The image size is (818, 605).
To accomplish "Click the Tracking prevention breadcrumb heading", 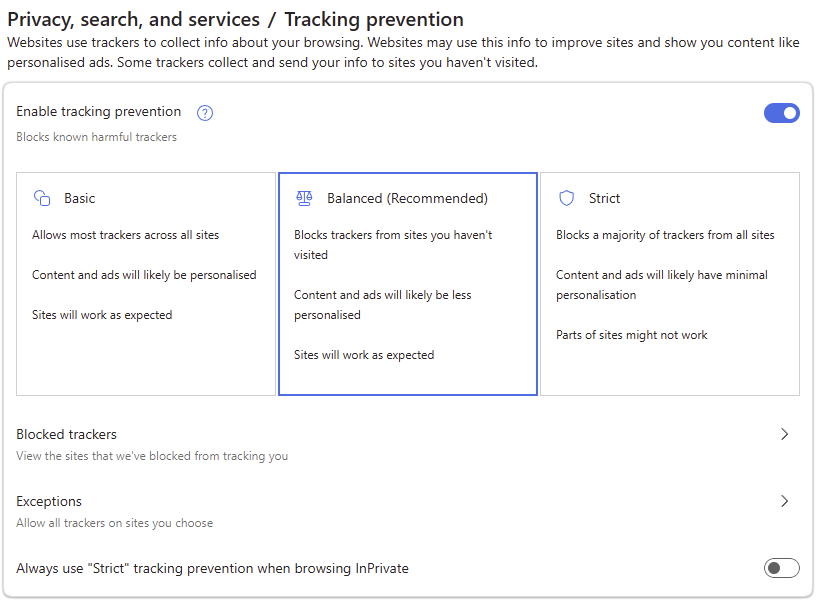I will [x=374, y=19].
